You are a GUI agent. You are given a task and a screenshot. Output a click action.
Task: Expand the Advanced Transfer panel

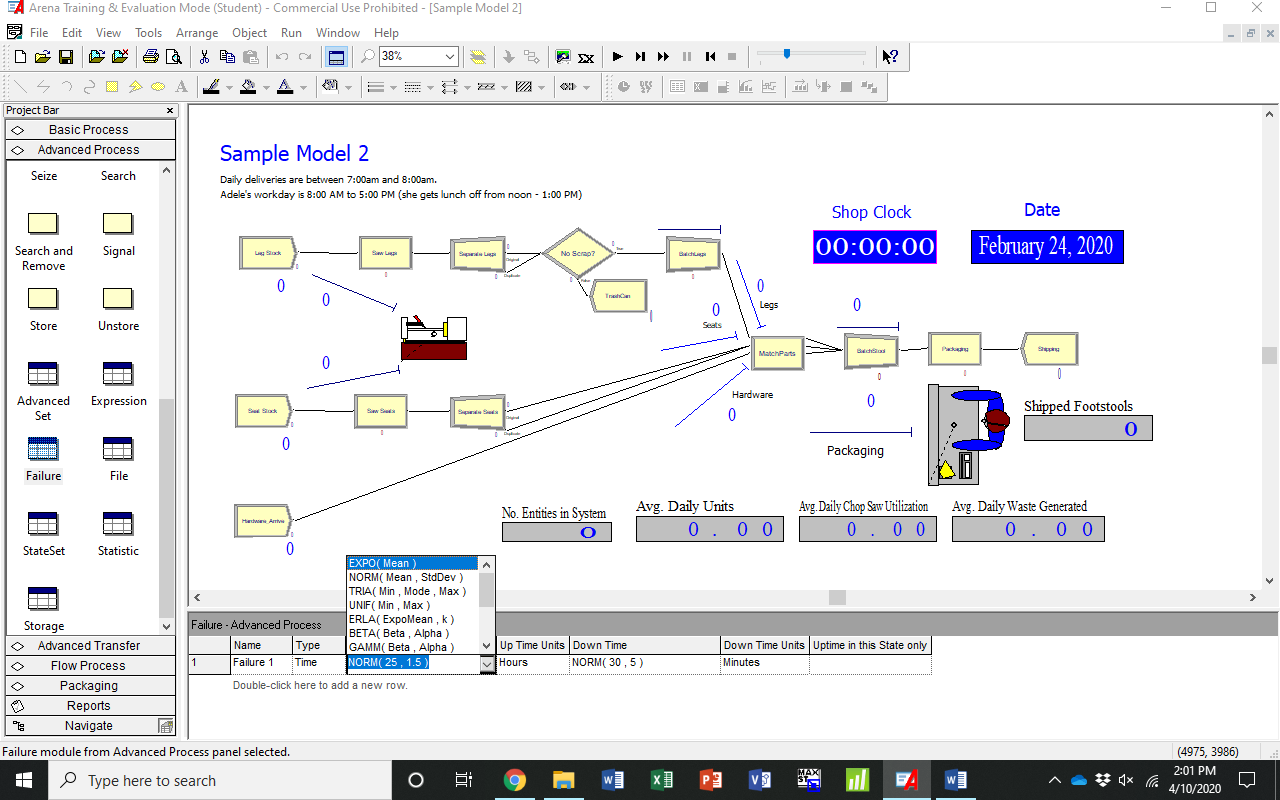[x=90, y=646]
